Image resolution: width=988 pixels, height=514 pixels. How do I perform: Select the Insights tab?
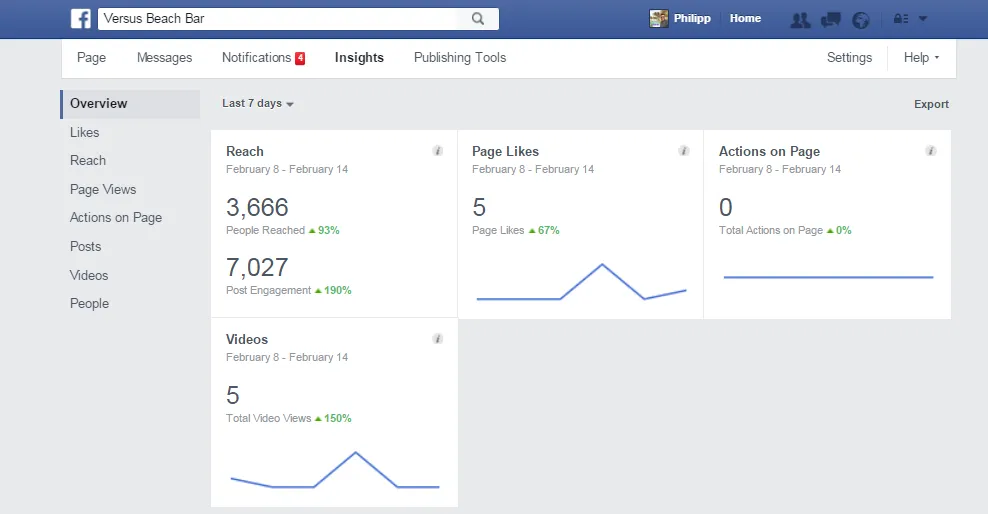[x=359, y=57]
